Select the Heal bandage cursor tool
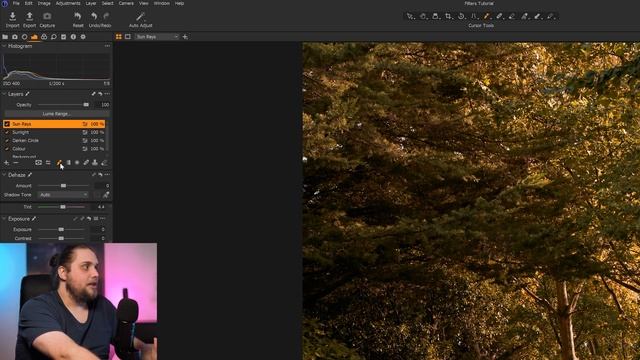Image resolution: width=640 pixels, height=360 pixels. (499, 16)
